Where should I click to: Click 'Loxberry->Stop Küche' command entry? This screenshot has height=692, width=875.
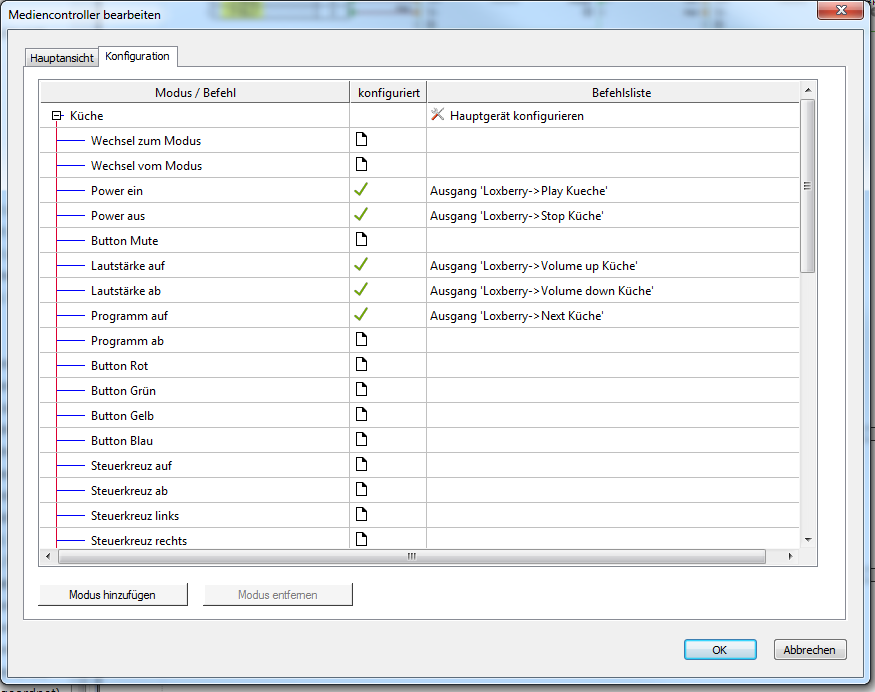click(x=517, y=216)
